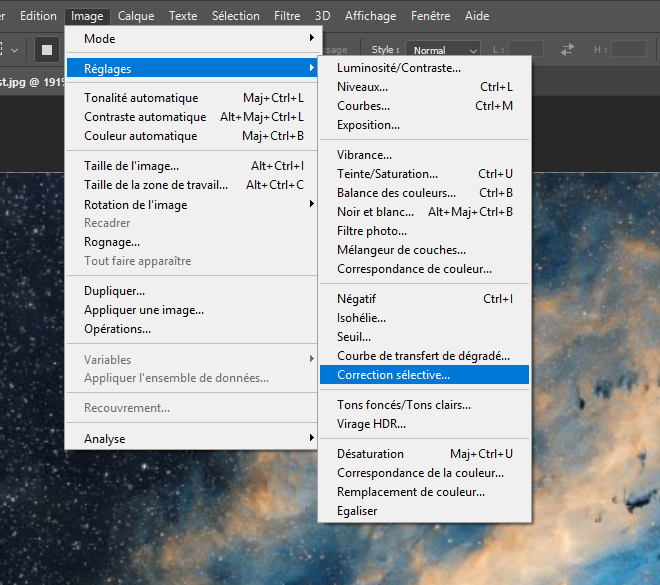Viewport: 660px width, 585px height.
Task: Close the open Image menu
Action: click(87, 16)
